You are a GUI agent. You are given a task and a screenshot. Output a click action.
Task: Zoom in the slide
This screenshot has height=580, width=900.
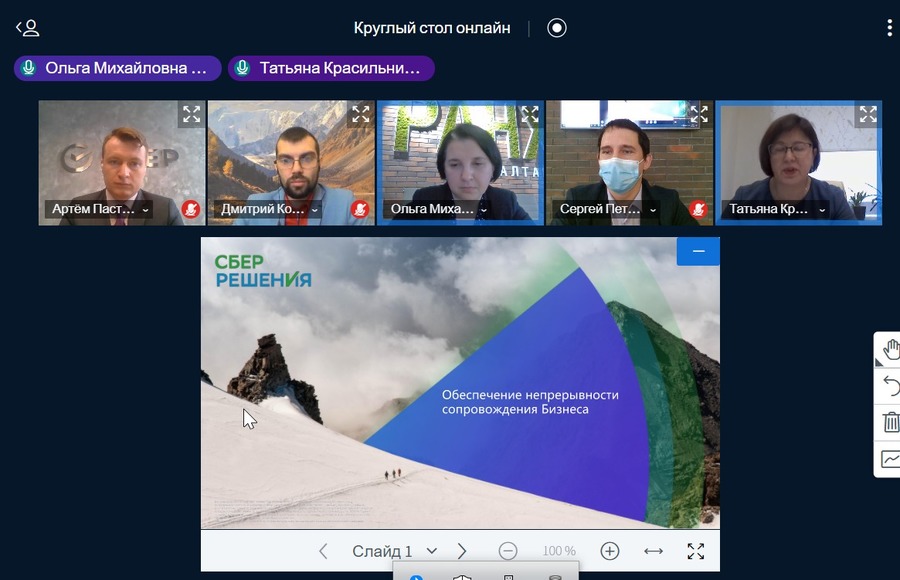(610, 551)
